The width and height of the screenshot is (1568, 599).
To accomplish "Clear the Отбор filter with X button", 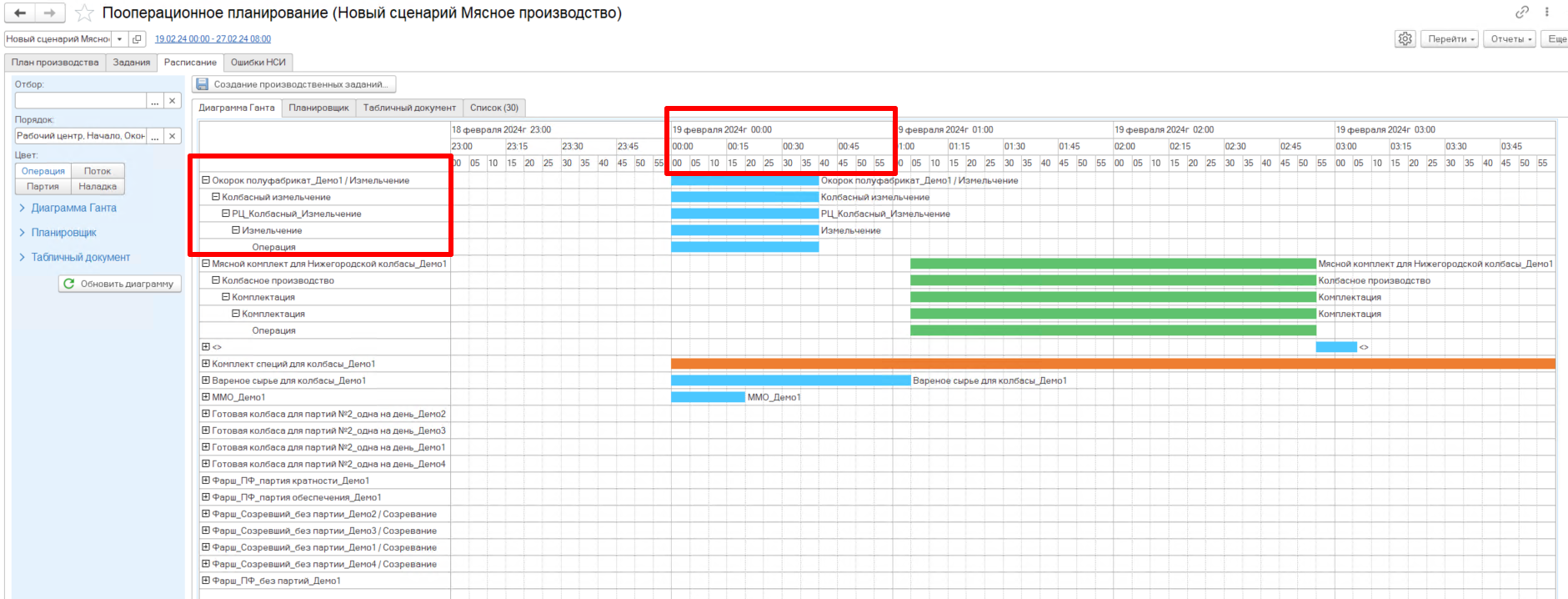I will pos(172,101).
